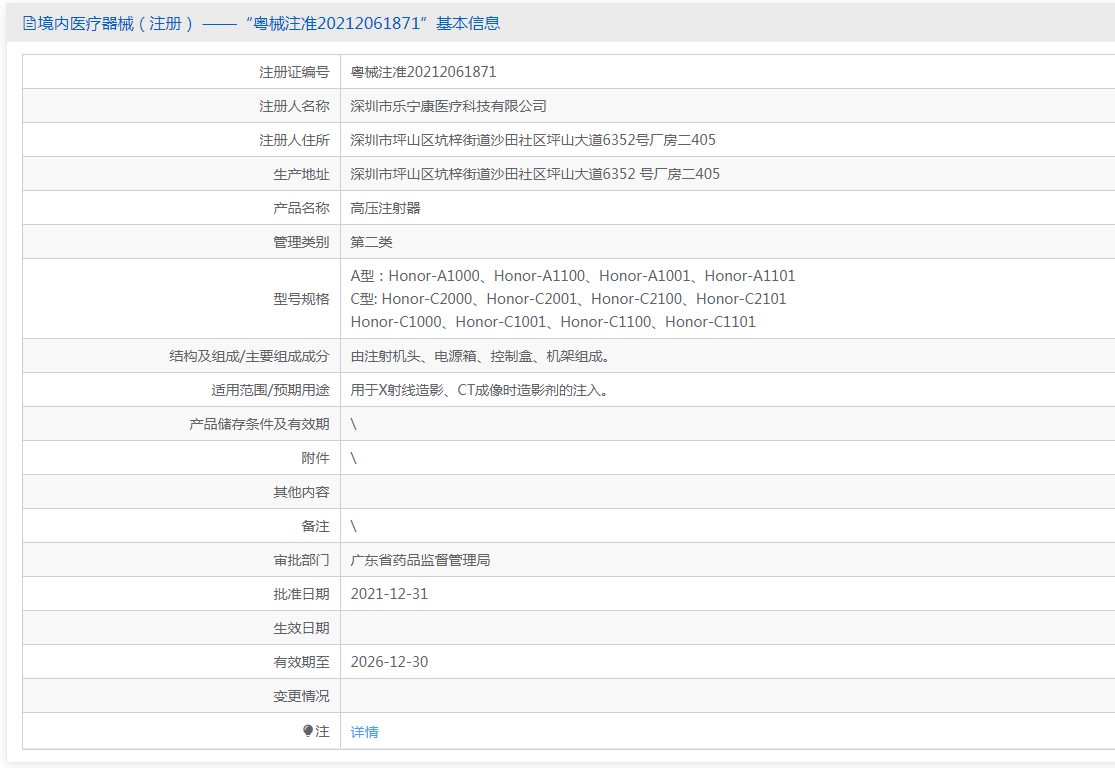
Task: Click the 有效期至 label
Action: pyautogui.click(x=302, y=662)
